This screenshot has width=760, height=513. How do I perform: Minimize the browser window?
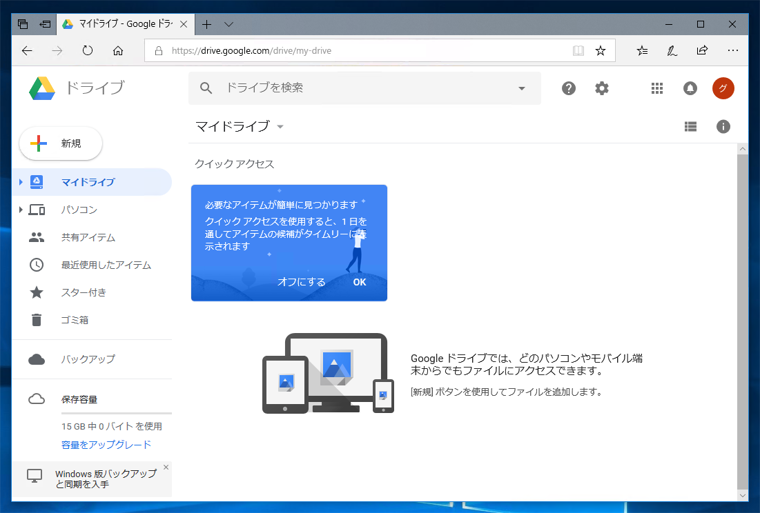(x=669, y=24)
